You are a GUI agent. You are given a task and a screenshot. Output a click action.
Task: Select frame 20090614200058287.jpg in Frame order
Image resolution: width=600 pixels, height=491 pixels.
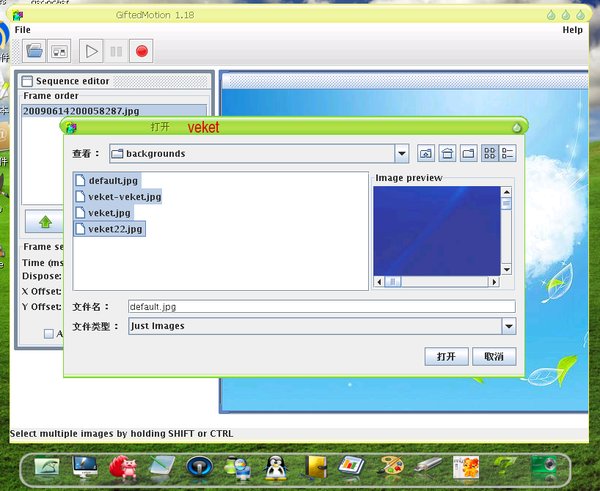114,111
